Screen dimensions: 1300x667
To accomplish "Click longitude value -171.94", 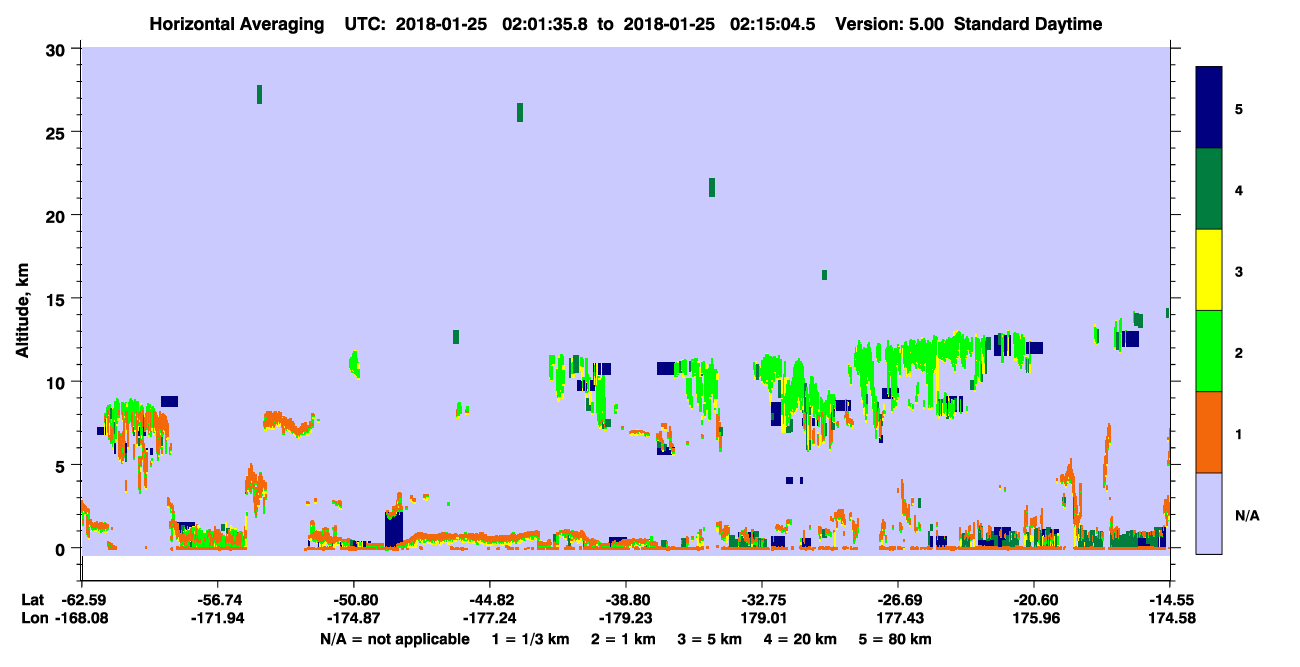I will (x=218, y=619).
